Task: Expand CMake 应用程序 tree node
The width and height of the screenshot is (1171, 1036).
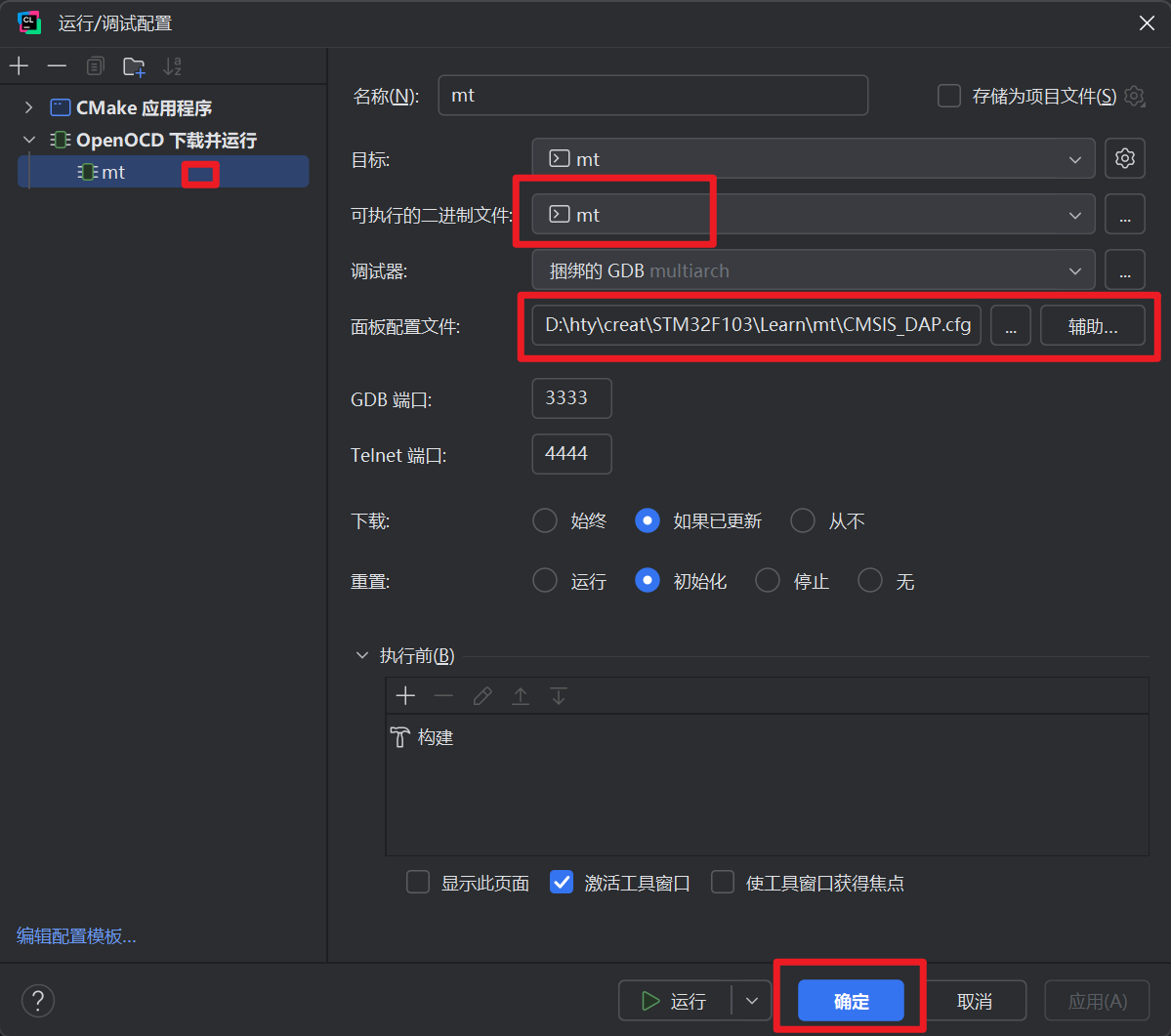Action: point(28,107)
